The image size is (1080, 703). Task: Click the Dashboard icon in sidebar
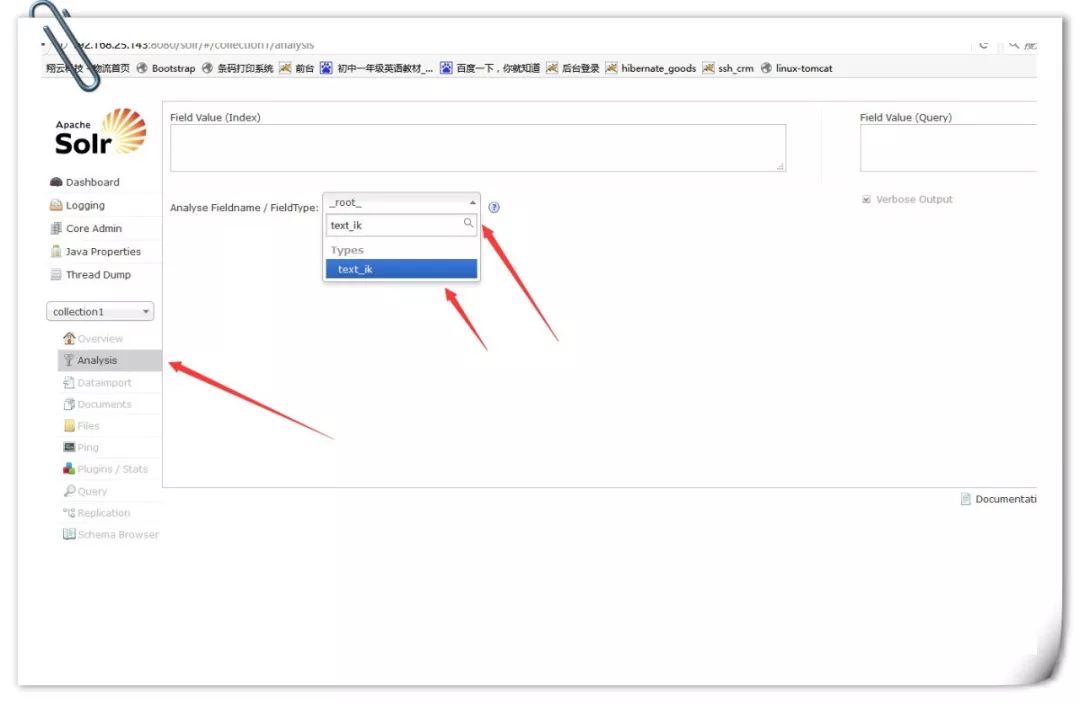57,182
